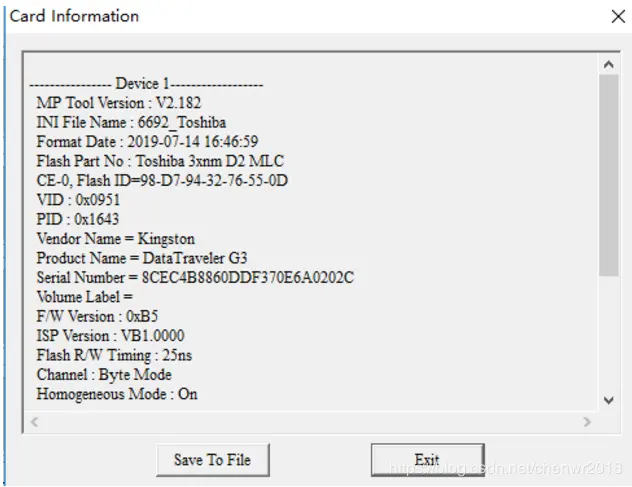The height and width of the screenshot is (487, 632).
Task: Click the 'CE-0, Flash ID=98-D7-94-32-76-55-0D' line
Action: (162, 181)
